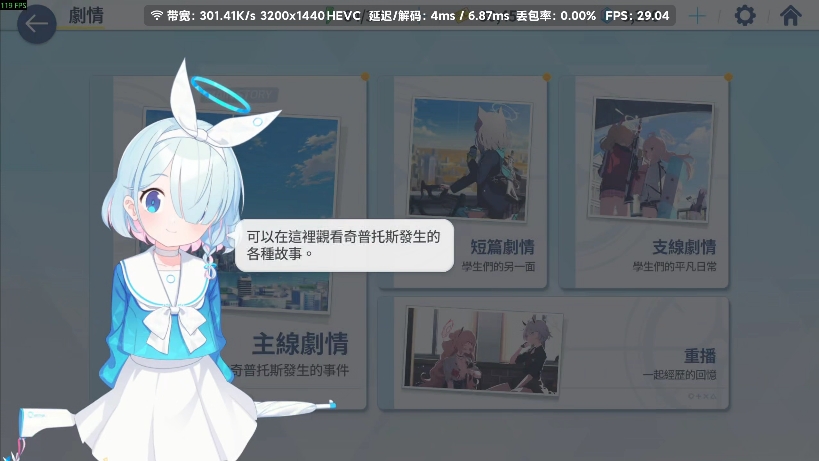Screen dimensions: 819x461
Task: Open the settings gear icon
Action: pos(745,16)
